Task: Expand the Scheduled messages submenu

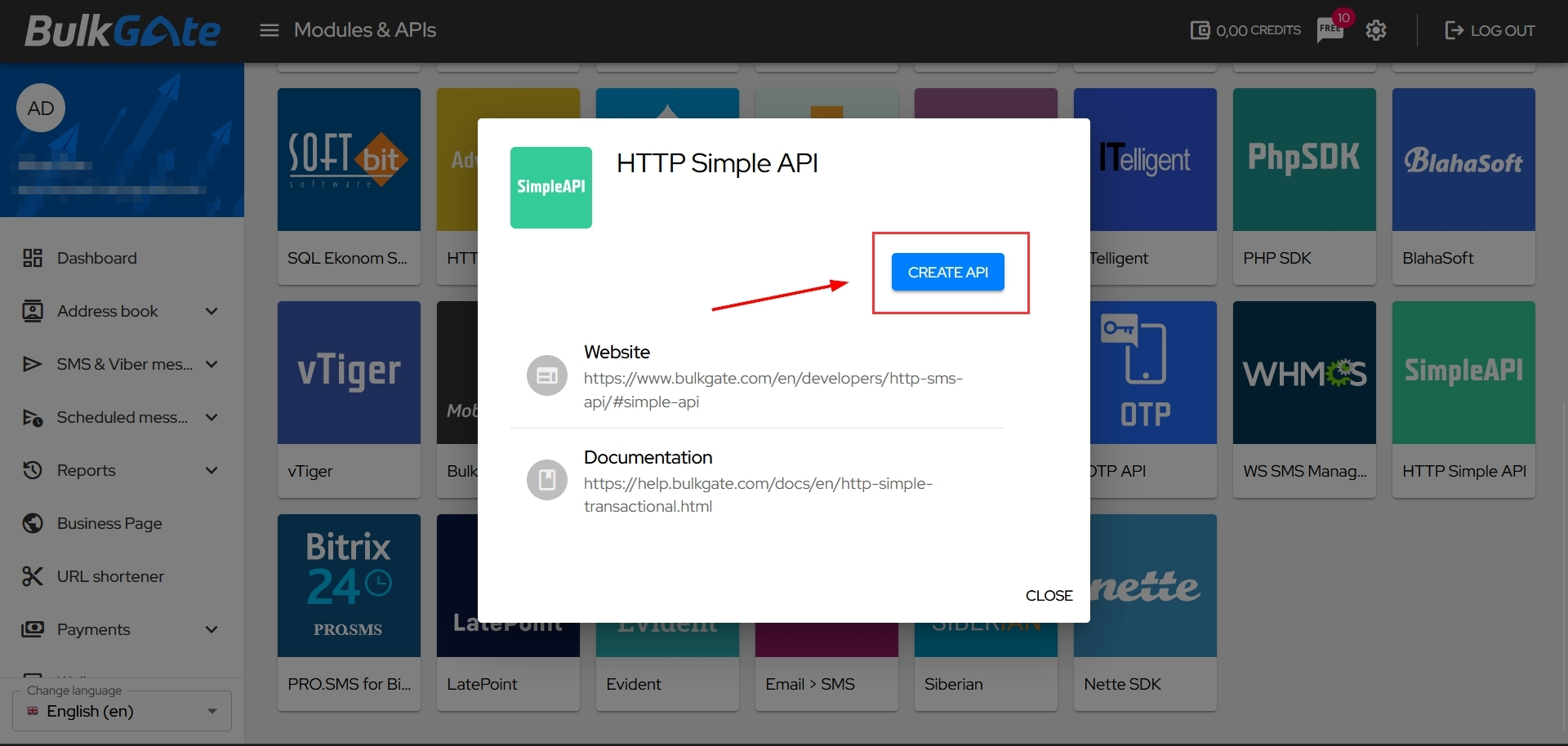Action: point(212,417)
